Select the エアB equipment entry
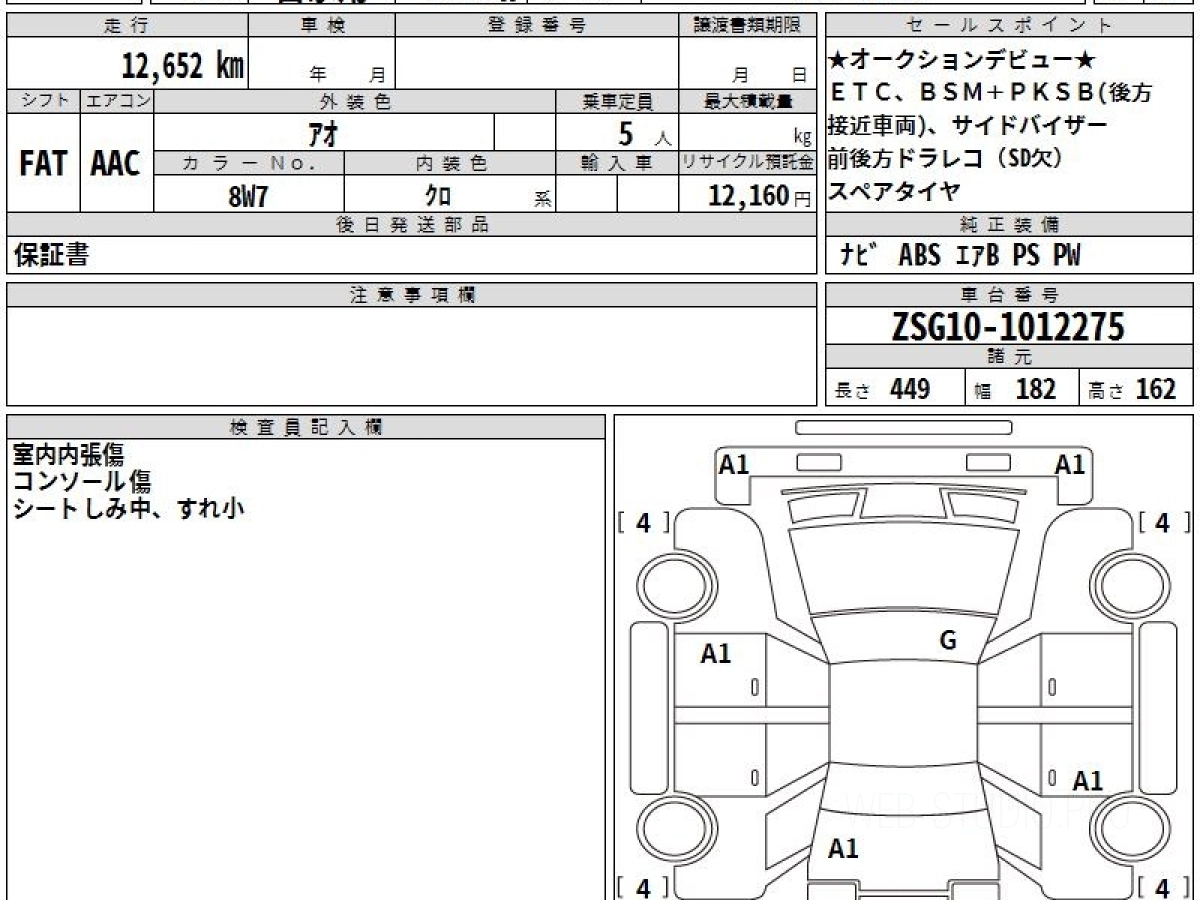This screenshot has width=1200, height=900. (x=977, y=256)
